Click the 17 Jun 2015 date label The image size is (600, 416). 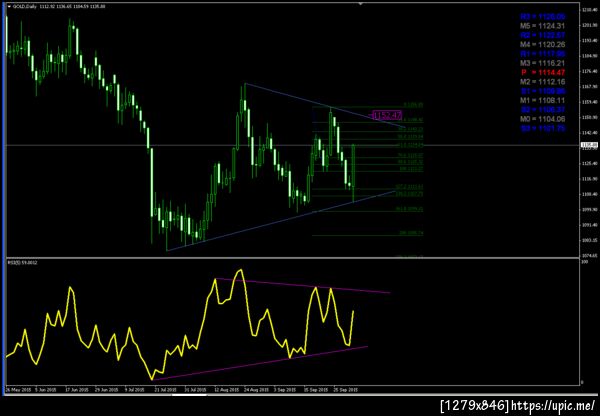(77, 390)
